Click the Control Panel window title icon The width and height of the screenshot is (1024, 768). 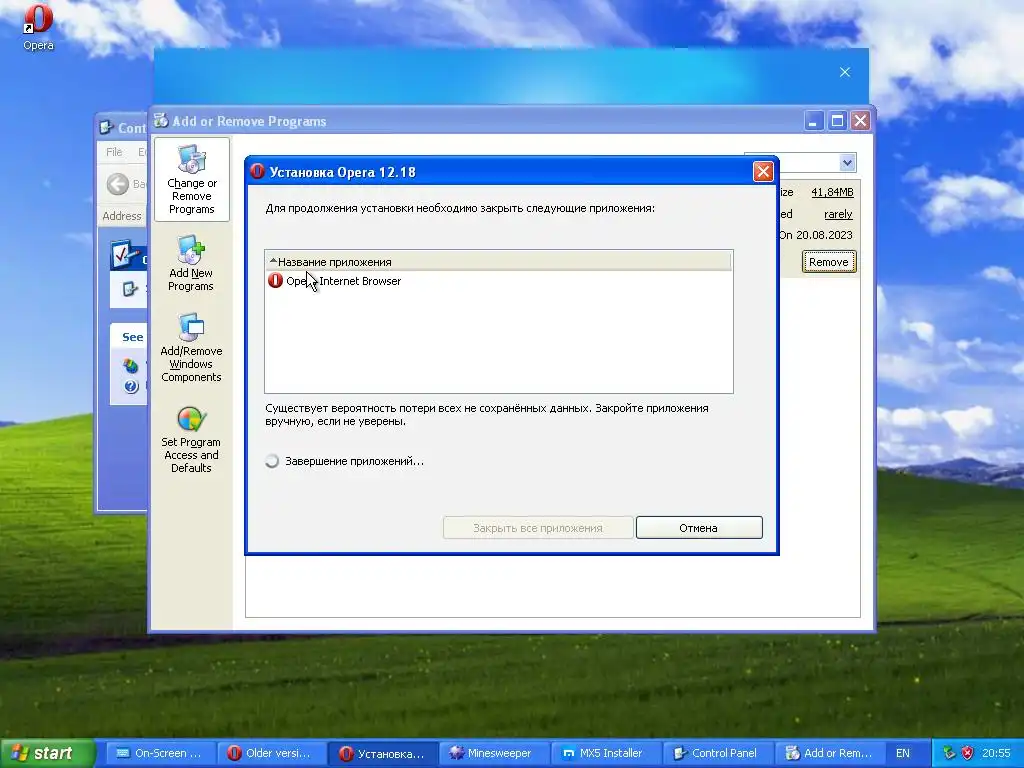(x=106, y=127)
